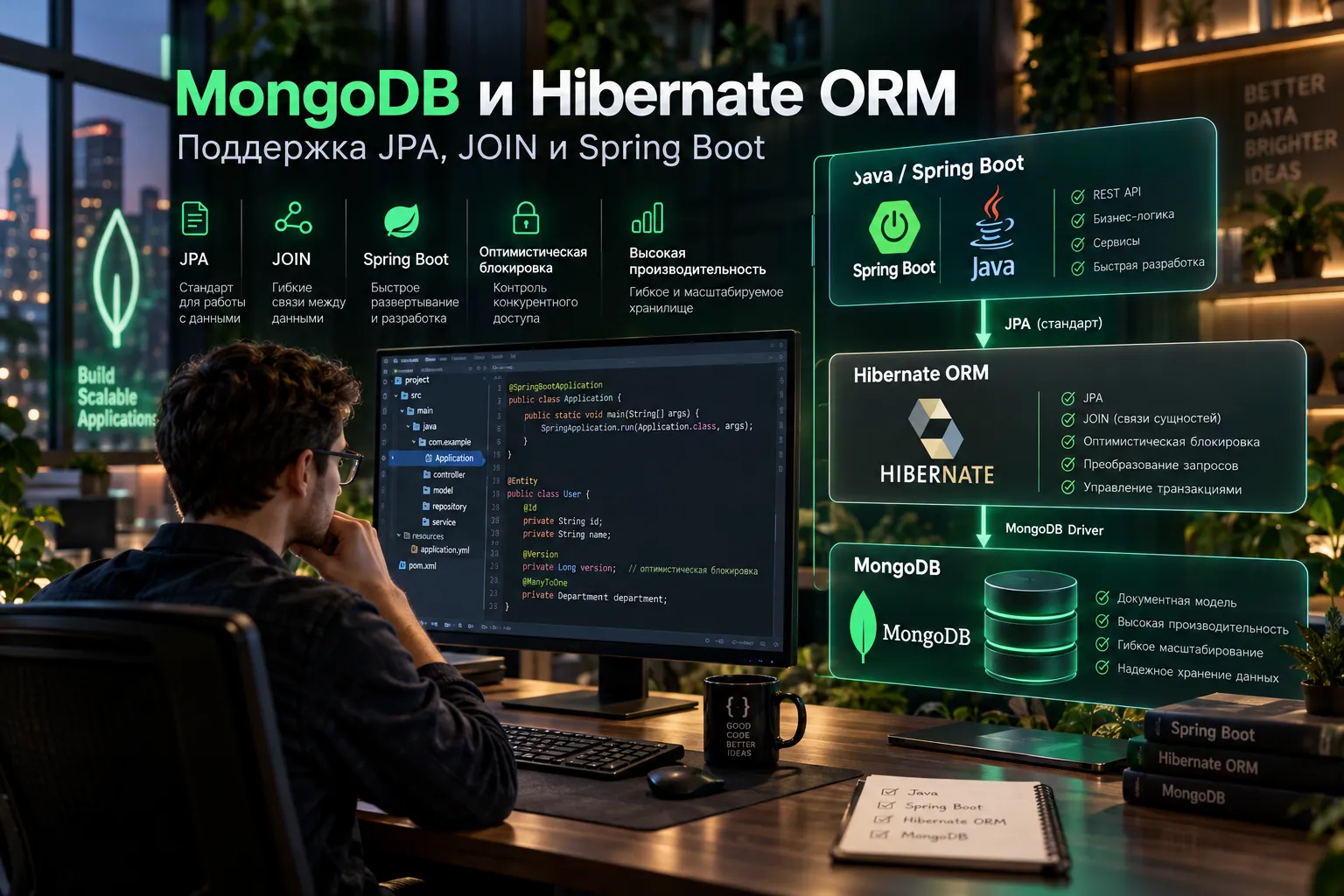Click the repository folder icon in IDE tree
Screen dimensions: 1344x896
coord(426,507)
